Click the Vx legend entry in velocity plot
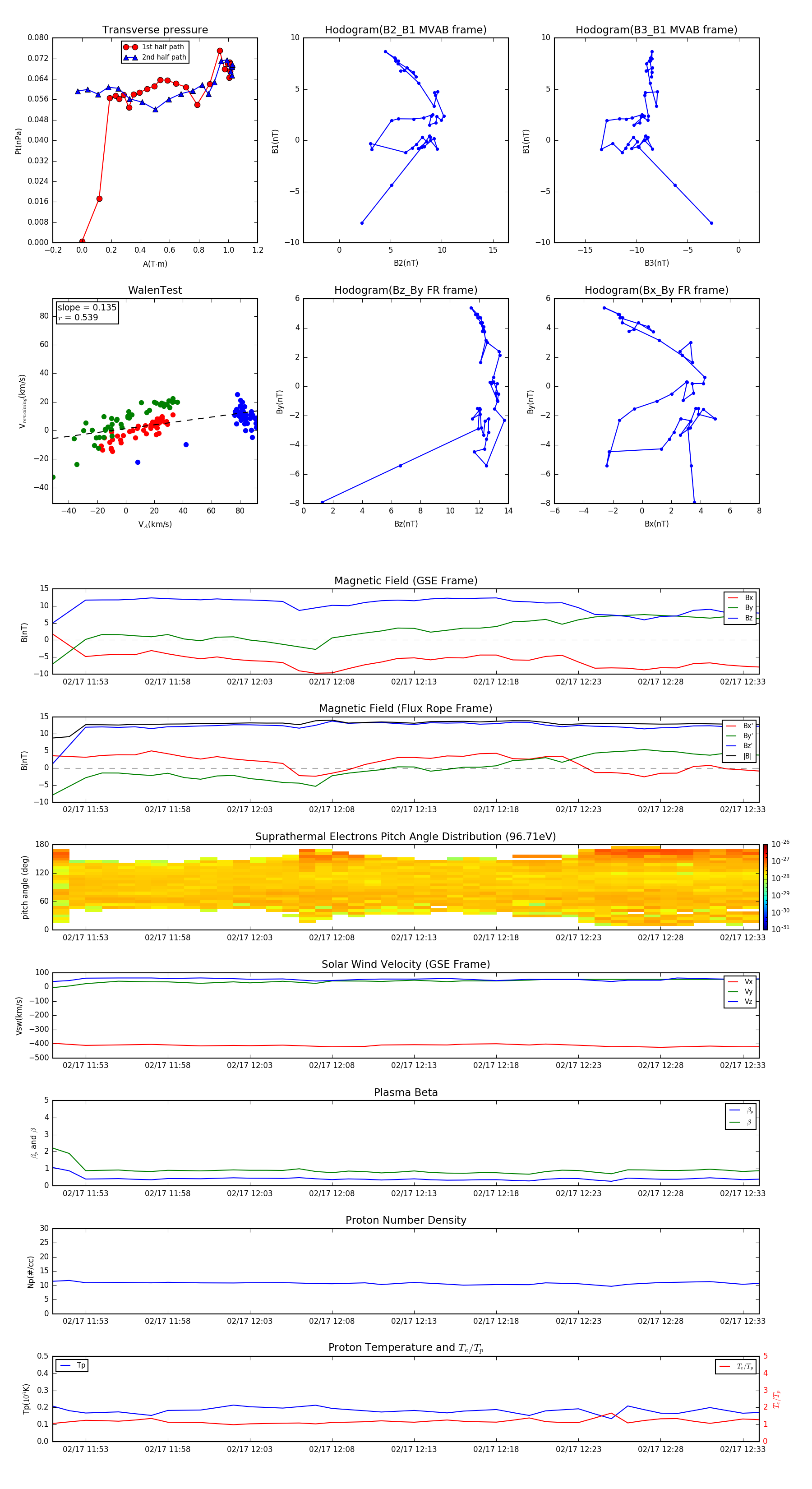812x1489 pixels. (741, 981)
